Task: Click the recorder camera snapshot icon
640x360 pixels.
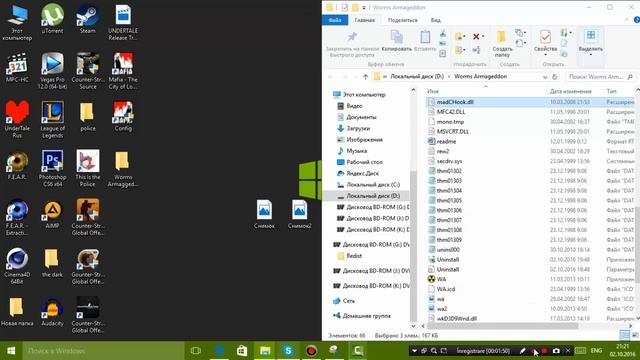Action: tap(556, 351)
